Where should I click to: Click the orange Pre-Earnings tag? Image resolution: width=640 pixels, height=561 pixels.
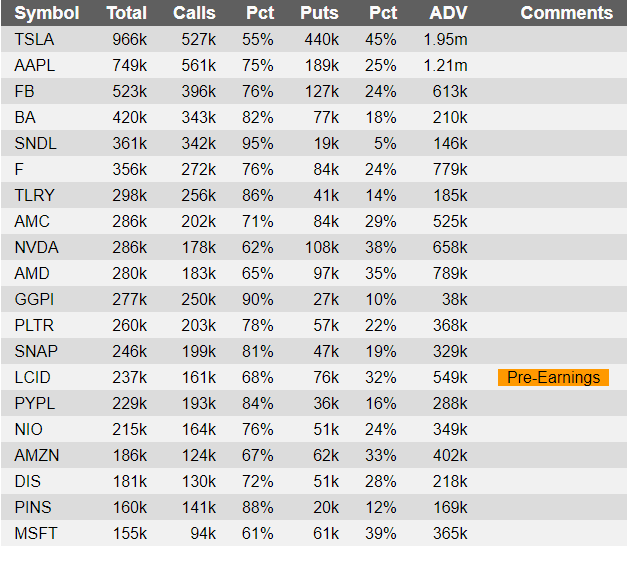click(x=553, y=377)
